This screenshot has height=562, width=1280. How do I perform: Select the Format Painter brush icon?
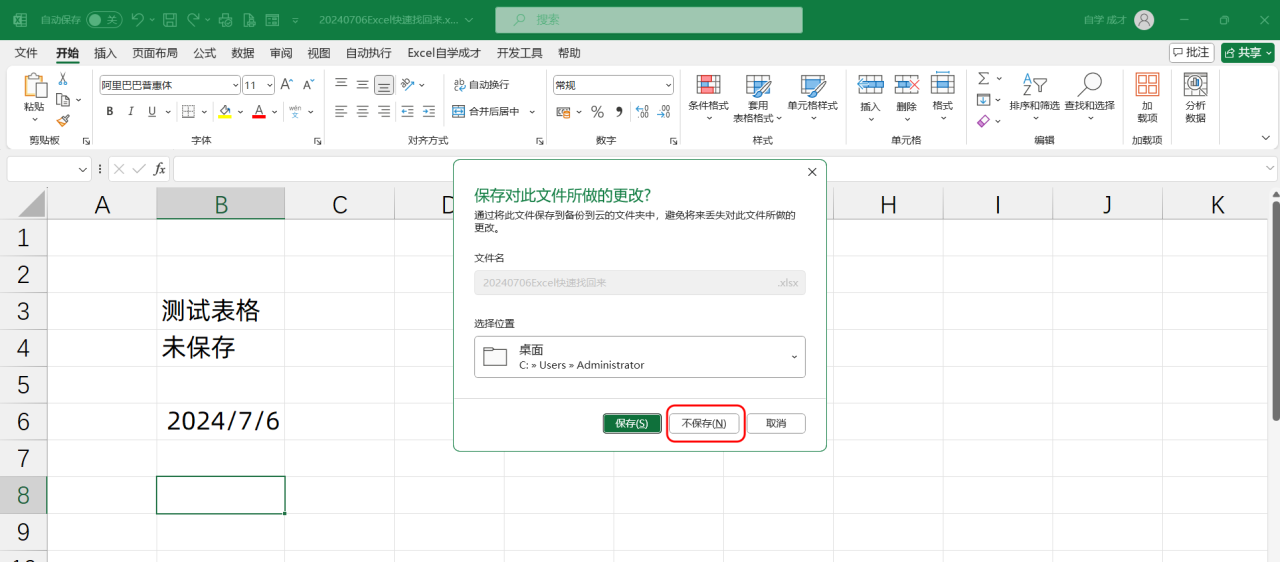point(63,120)
